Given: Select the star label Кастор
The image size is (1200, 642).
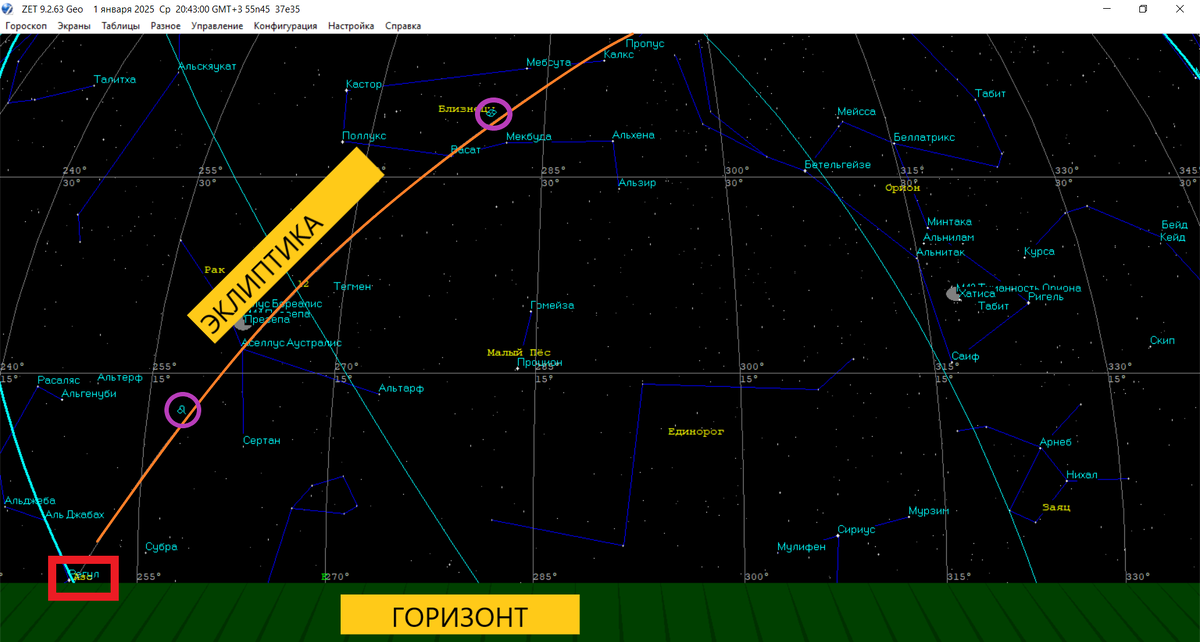Looking at the screenshot, I should [x=364, y=84].
